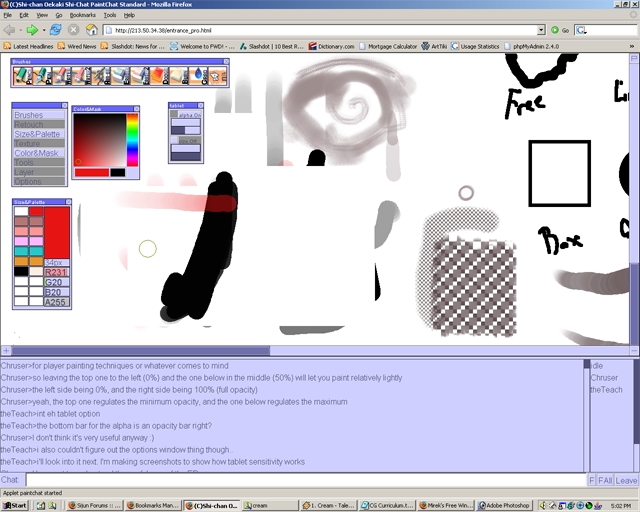Open the Back button history dropdown
This screenshot has height=512, width=640.
20,30
